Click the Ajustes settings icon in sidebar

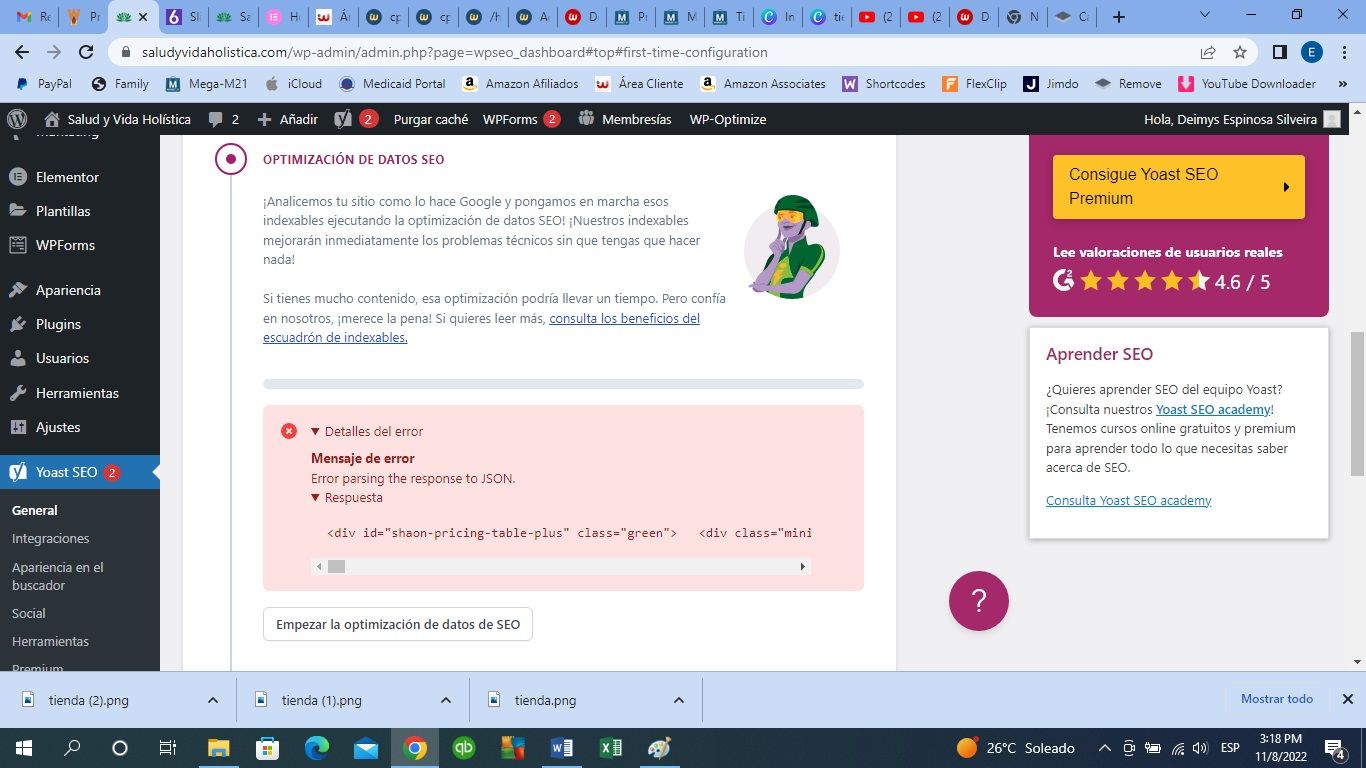[18, 427]
